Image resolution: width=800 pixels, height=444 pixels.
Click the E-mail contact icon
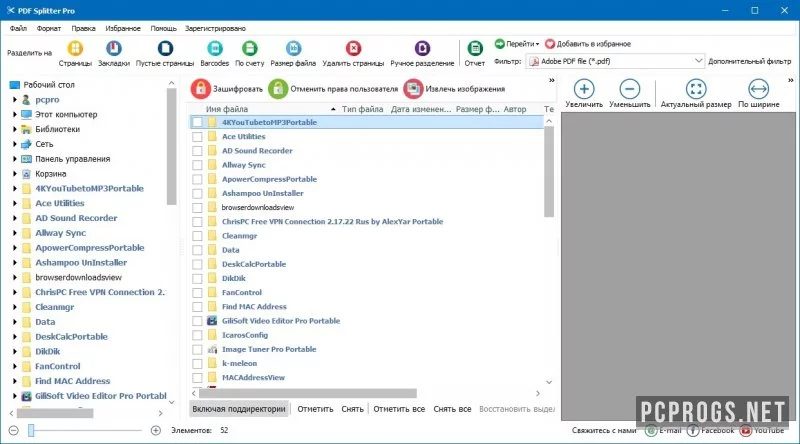pos(651,431)
